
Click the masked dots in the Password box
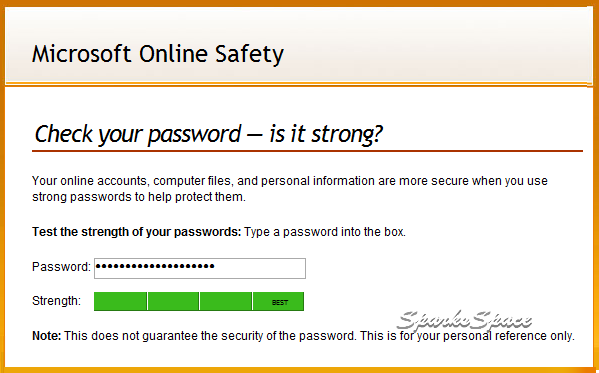pyautogui.click(x=155, y=266)
